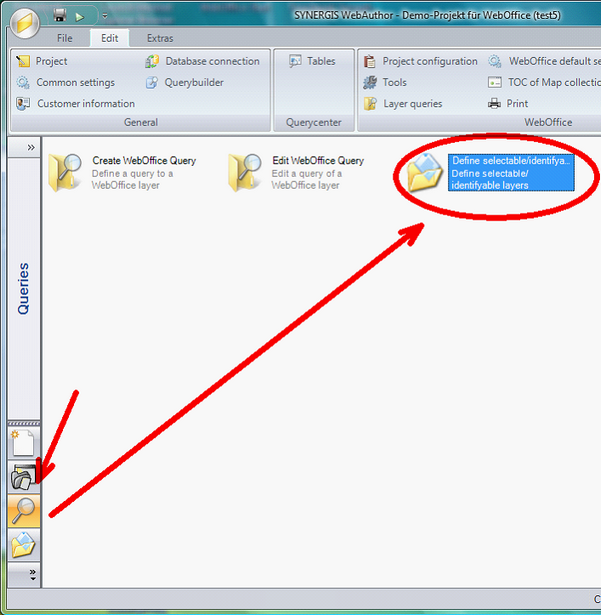Click 'Define a query to a WebOffice layer' description
601x615 pixels.
[132, 179]
